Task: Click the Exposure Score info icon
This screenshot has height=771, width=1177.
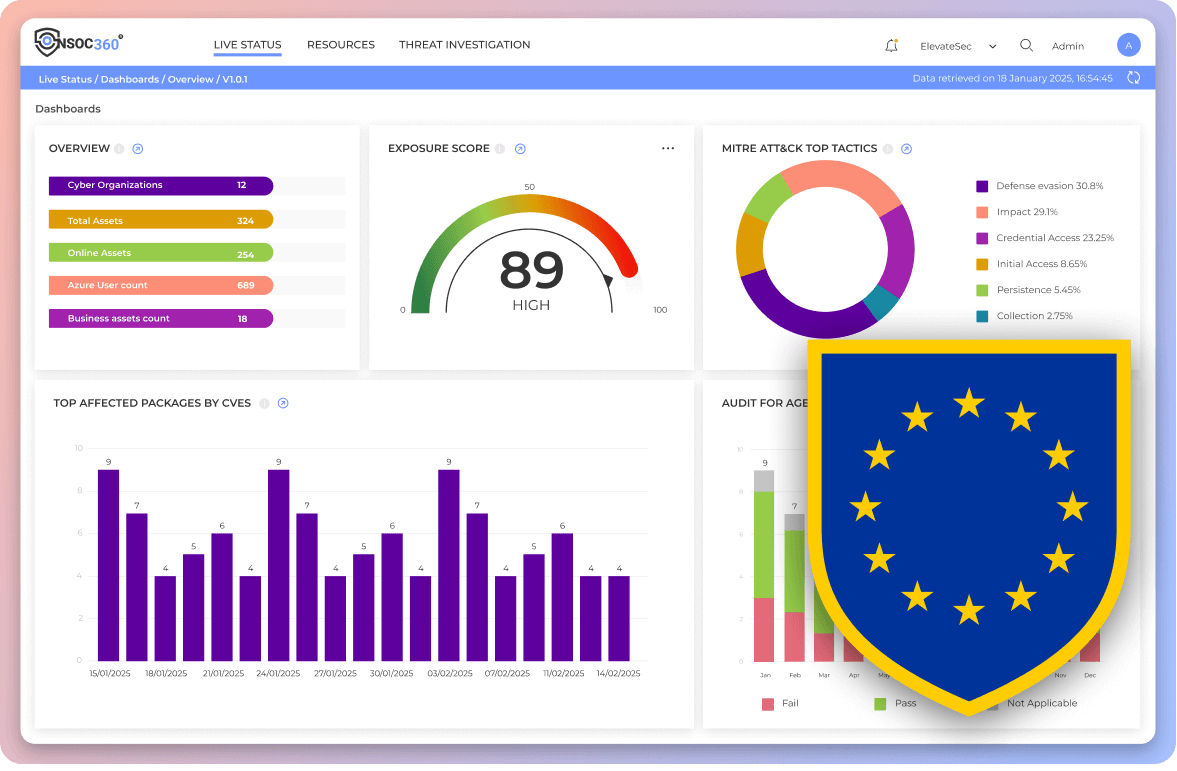Action: (499, 149)
